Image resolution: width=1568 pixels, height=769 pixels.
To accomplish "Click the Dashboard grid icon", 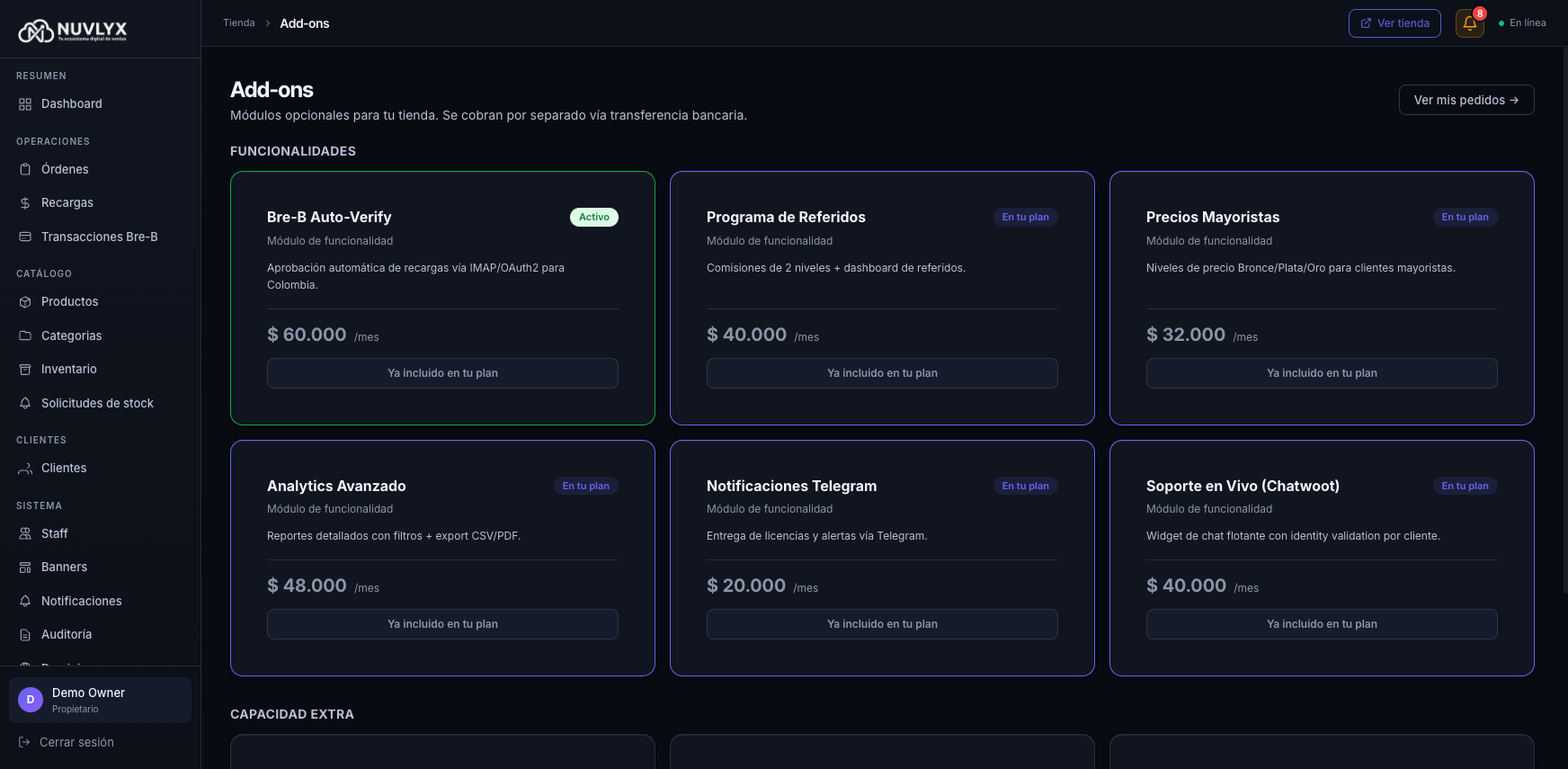I will tap(25, 104).
